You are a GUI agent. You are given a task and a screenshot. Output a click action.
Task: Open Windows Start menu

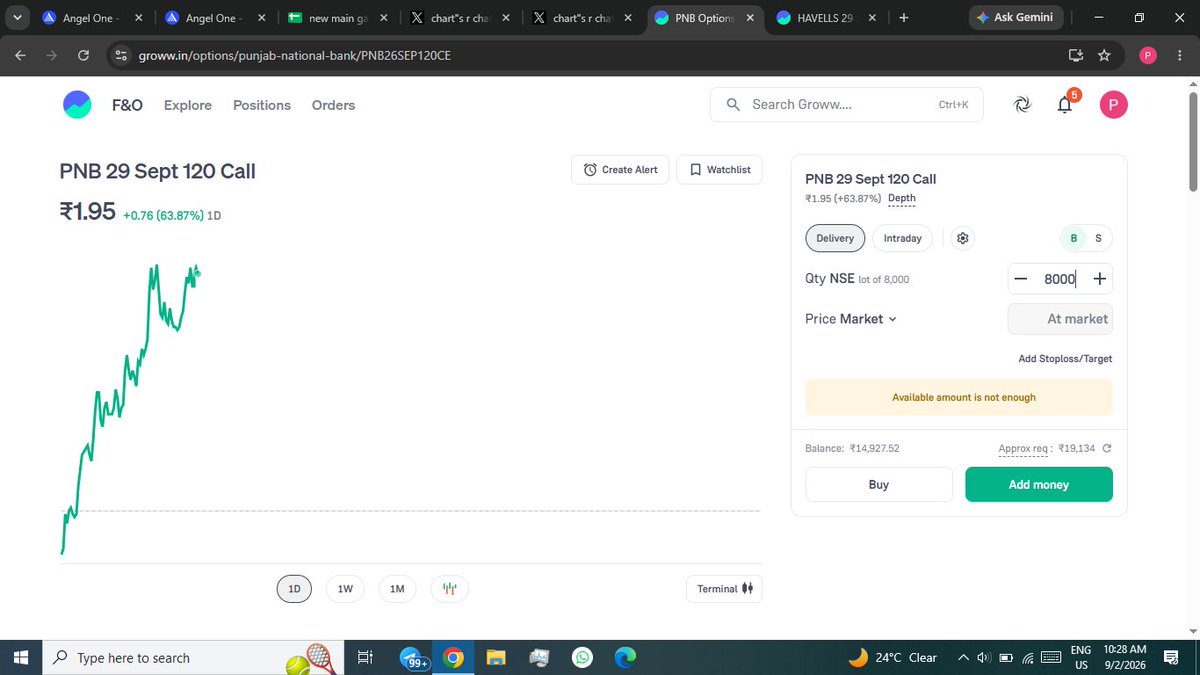pos(21,658)
